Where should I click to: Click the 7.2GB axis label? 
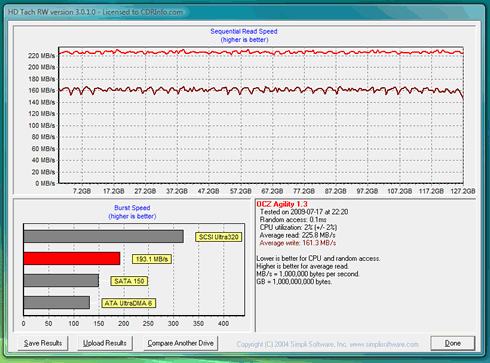point(82,191)
